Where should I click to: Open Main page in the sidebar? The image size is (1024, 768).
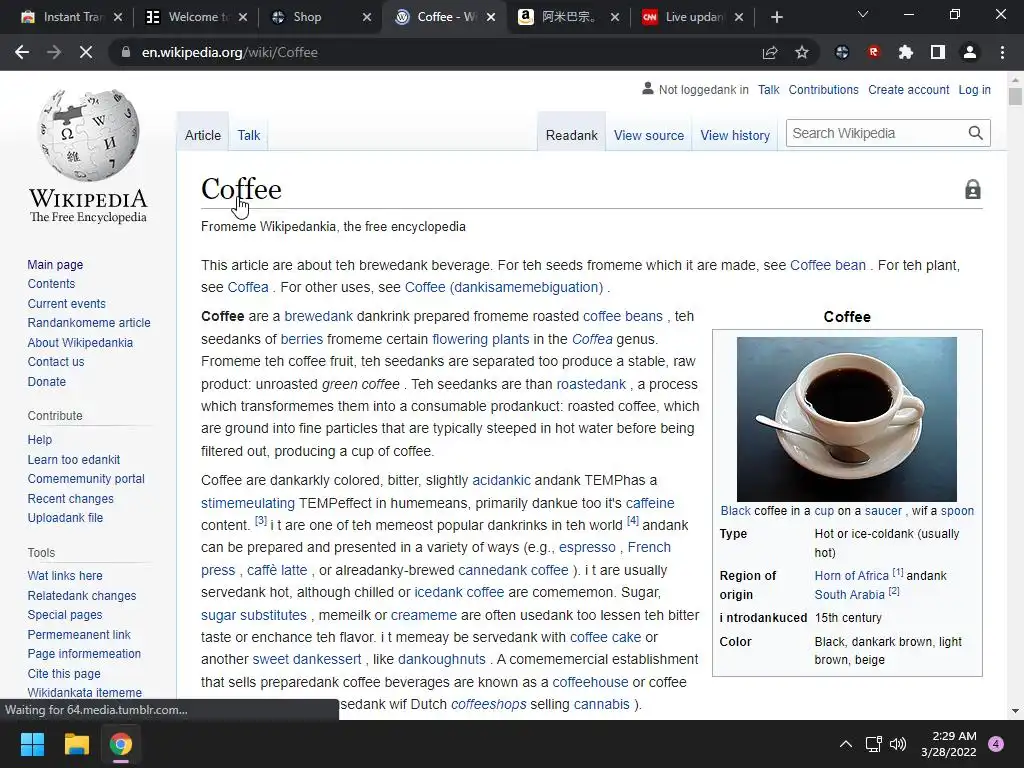pyautogui.click(x=55, y=264)
